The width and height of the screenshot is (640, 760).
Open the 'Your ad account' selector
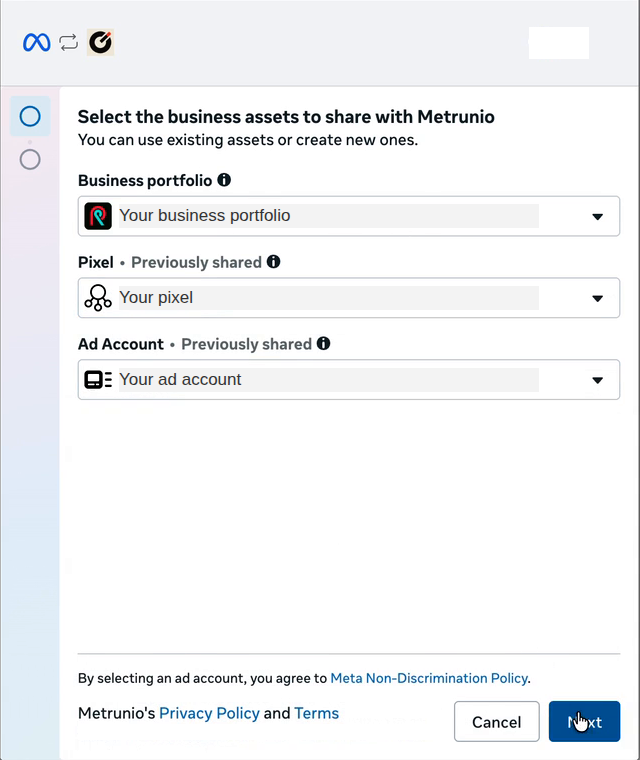click(x=349, y=380)
